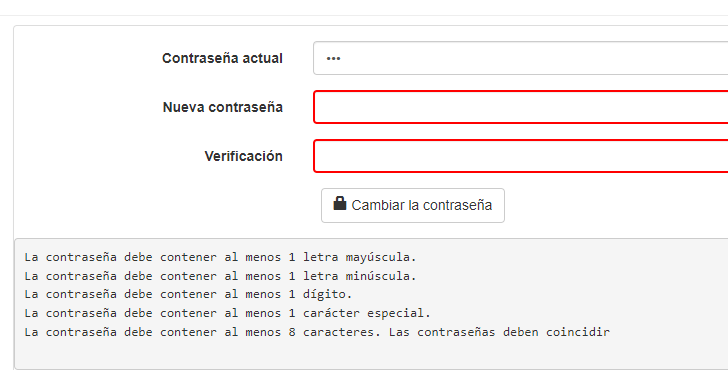The width and height of the screenshot is (728, 370).
Task: Click the Verificación label
Action: tap(243, 156)
